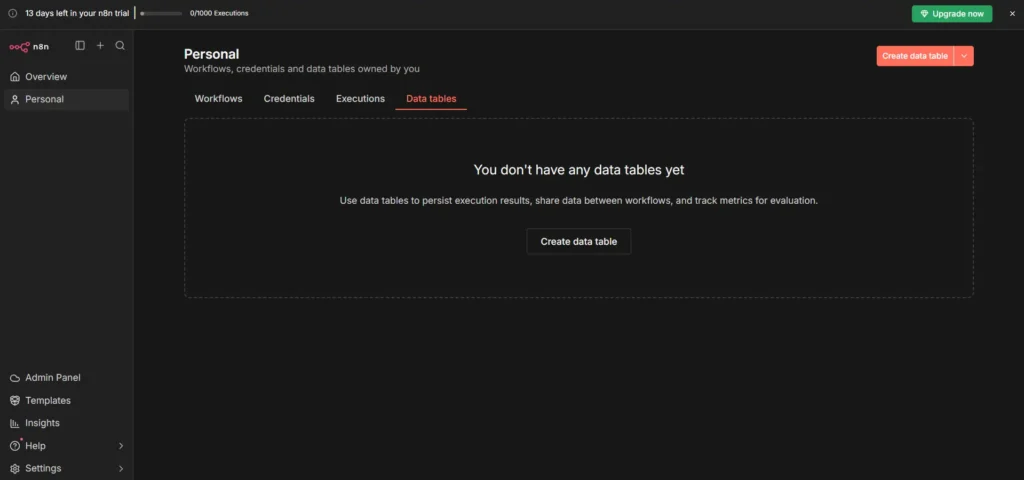Click the plus icon in sidebar header
The width and height of the screenshot is (1024, 480).
coord(100,46)
